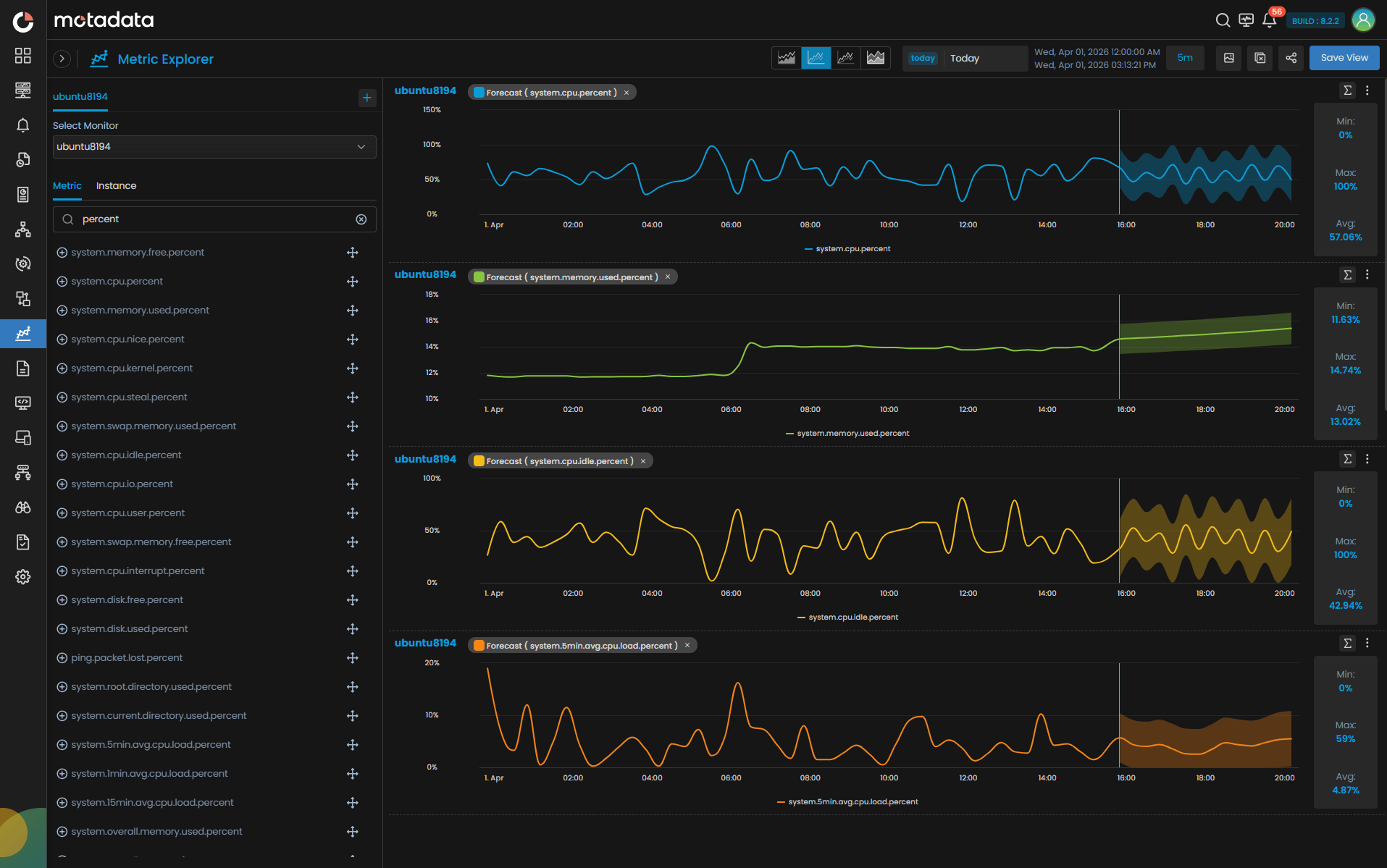Click the export image icon near Save View
Viewport: 1387px width, 868px height.
pyautogui.click(x=1228, y=58)
